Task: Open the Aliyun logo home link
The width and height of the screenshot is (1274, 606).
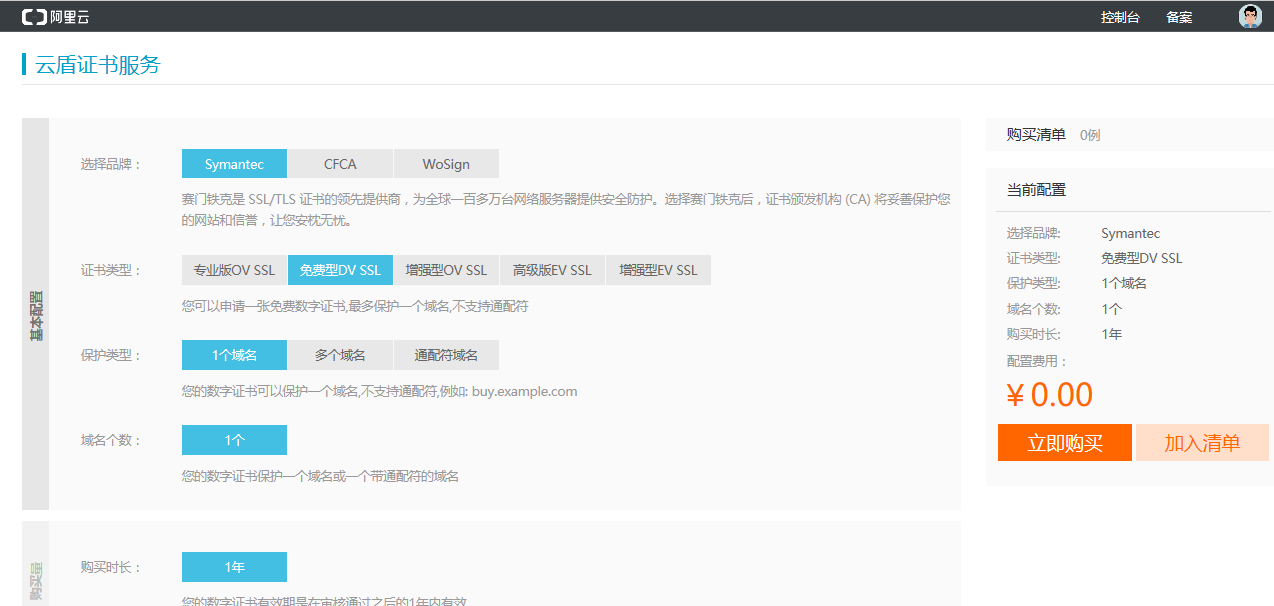Action: 55,17
